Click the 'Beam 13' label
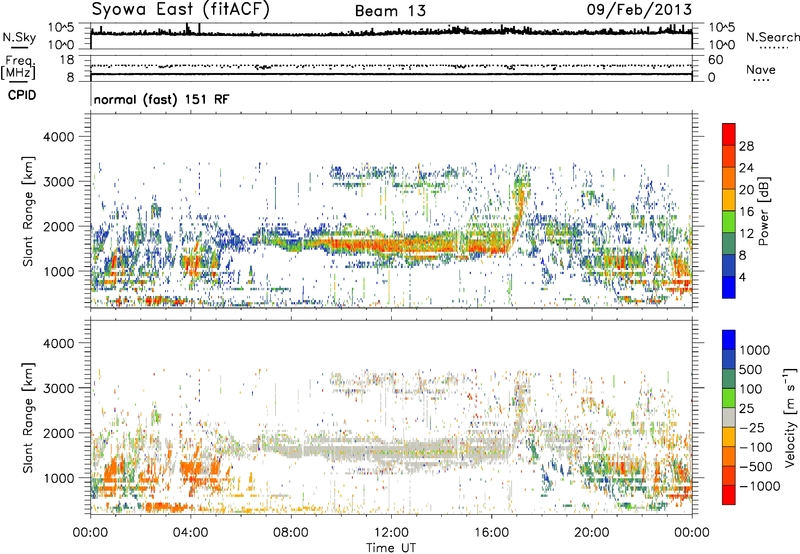 click(x=390, y=11)
